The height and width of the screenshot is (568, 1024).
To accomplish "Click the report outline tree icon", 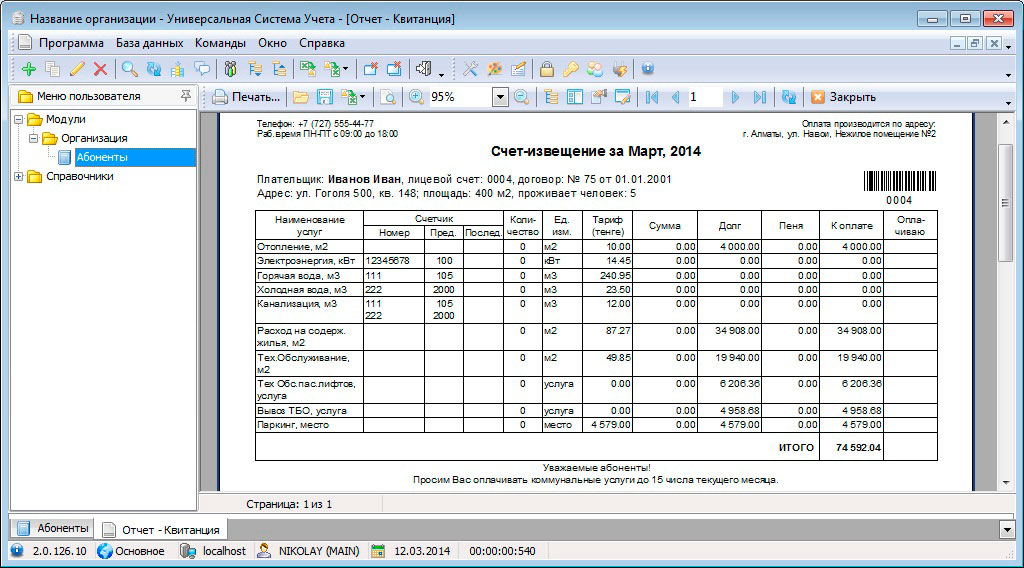I will pyautogui.click(x=551, y=97).
